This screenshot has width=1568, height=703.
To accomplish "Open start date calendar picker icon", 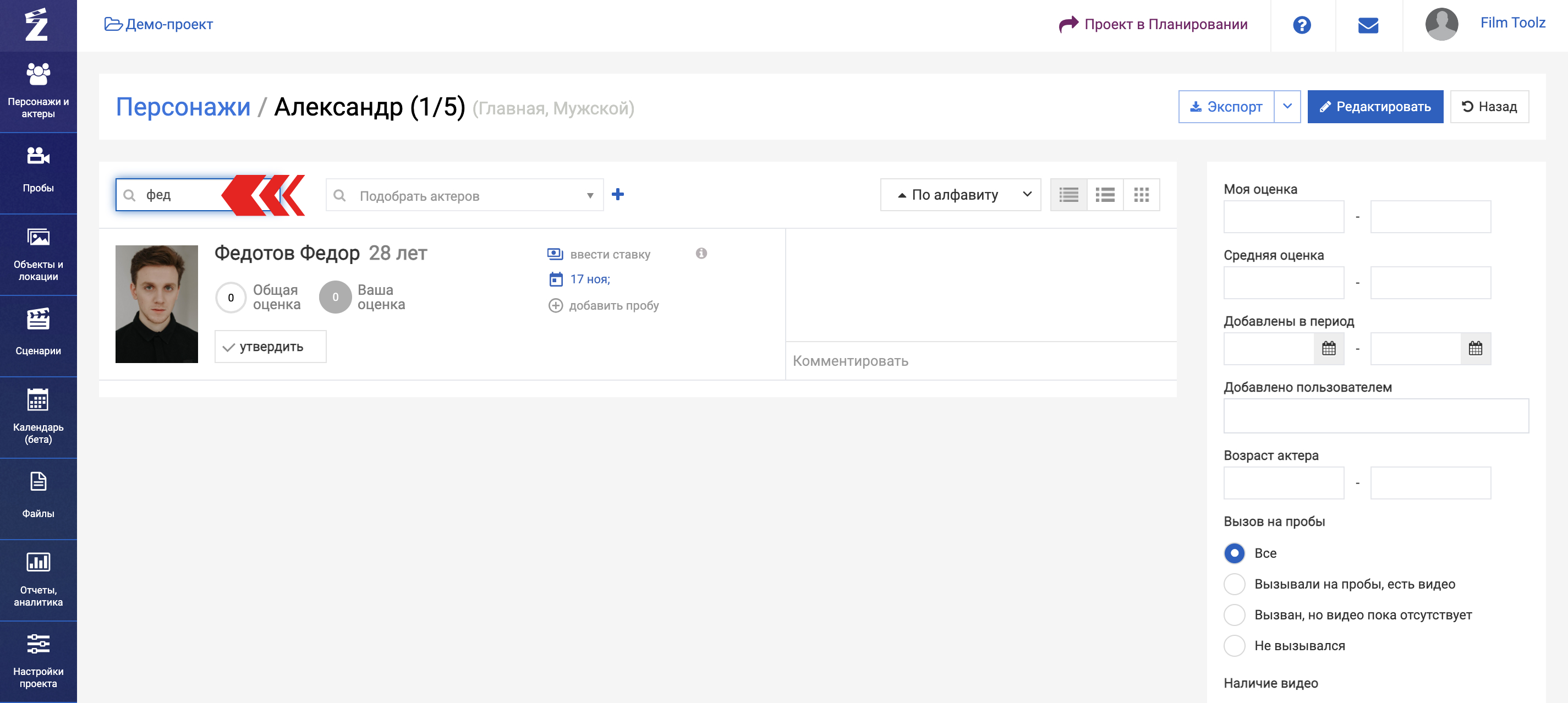I will click(x=1329, y=348).
